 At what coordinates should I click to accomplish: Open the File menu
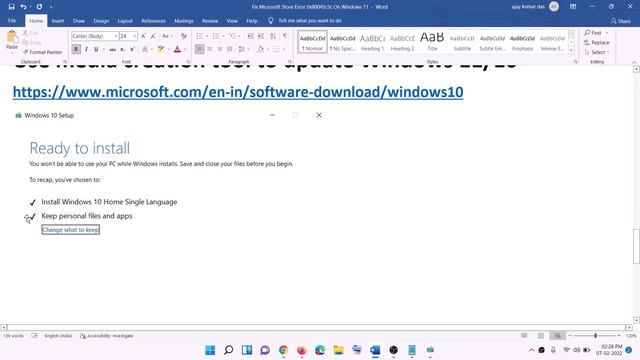pos(12,20)
